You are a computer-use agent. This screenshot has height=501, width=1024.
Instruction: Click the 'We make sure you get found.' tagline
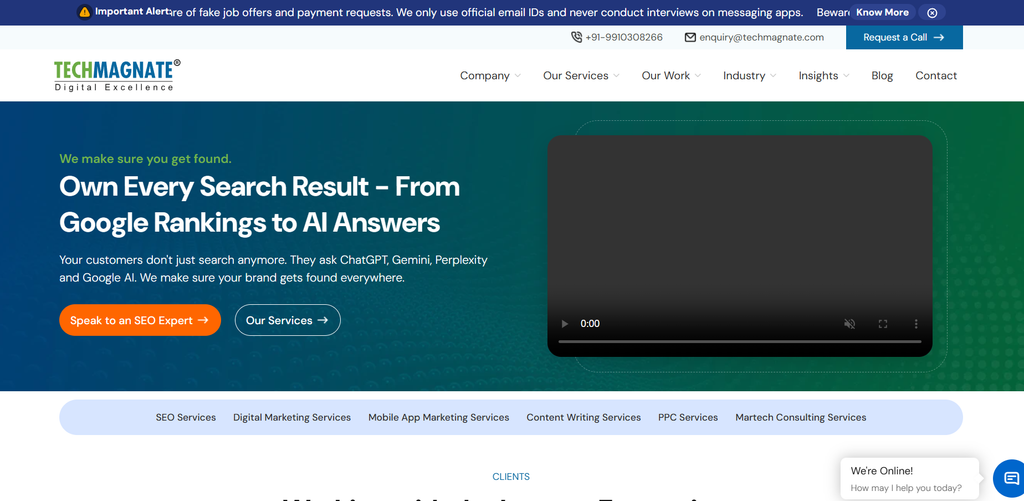click(x=145, y=159)
